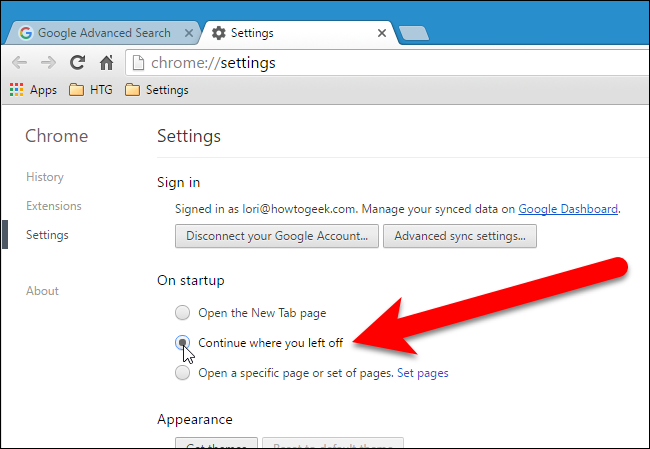Reload the current page

(x=77, y=62)
